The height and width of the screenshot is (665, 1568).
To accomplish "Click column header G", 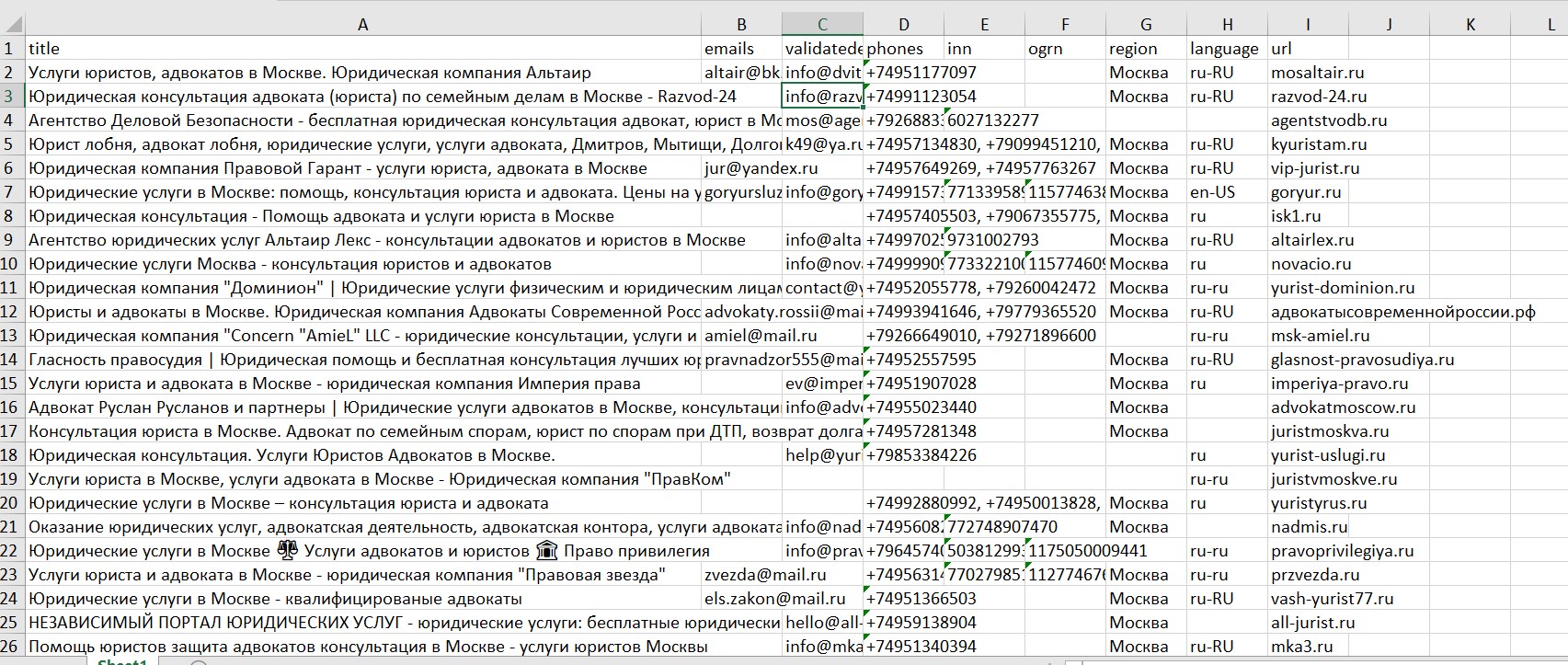I will click(x=1146, y=25).
